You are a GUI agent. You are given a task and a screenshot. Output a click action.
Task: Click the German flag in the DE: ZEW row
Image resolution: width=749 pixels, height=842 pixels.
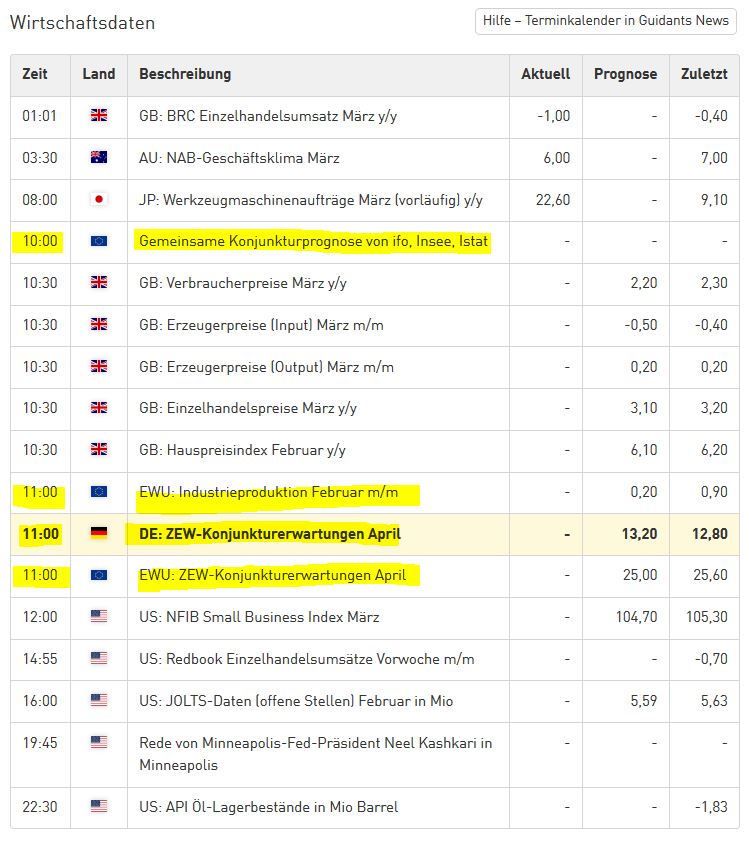[x=99, y=533]
